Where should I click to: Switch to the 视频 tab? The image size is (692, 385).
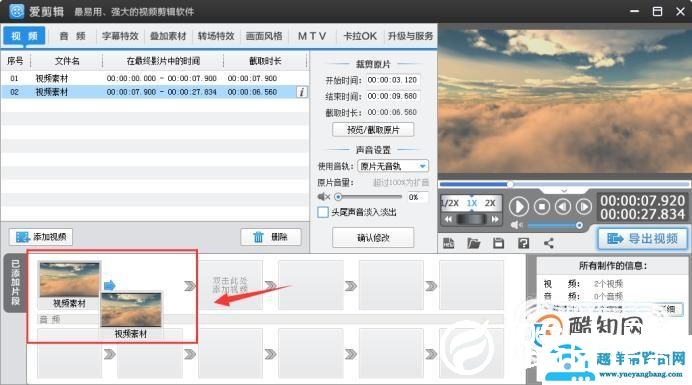[x=24, y=36]
